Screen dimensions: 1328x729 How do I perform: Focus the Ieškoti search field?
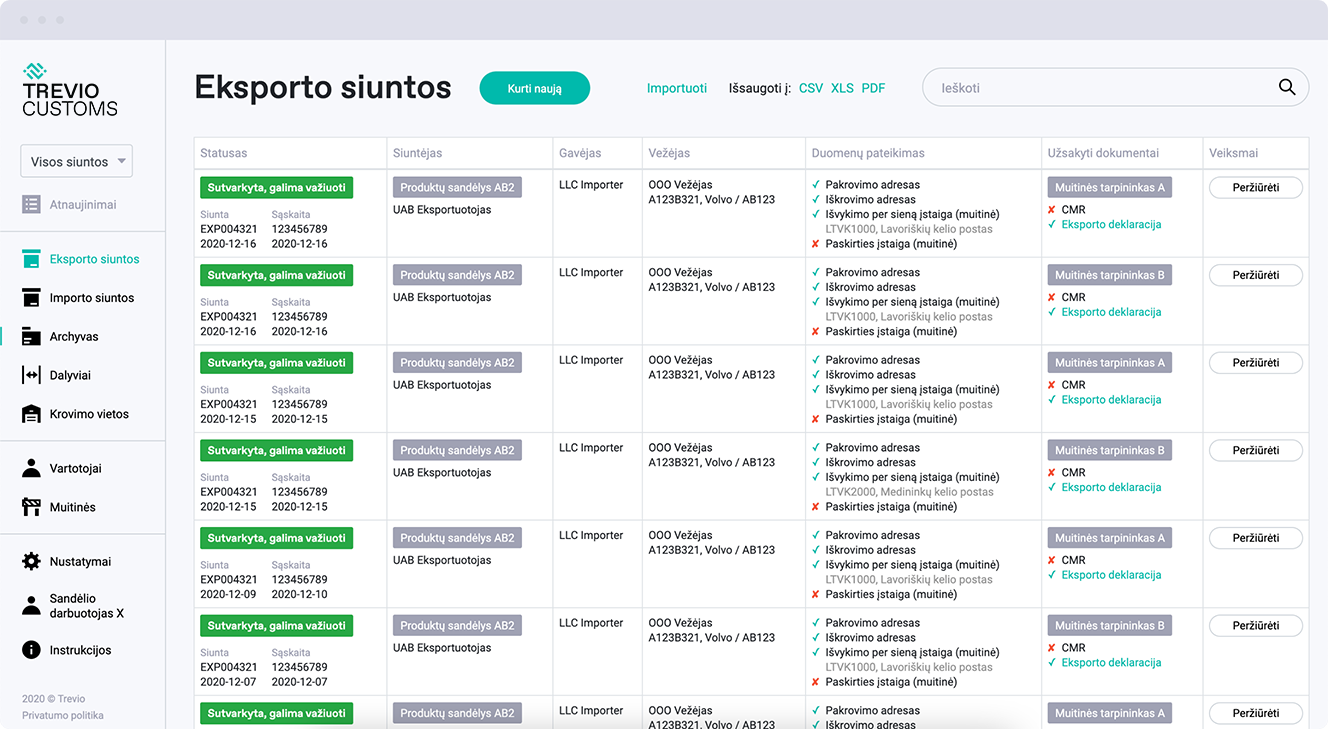tap(1115, 88)
